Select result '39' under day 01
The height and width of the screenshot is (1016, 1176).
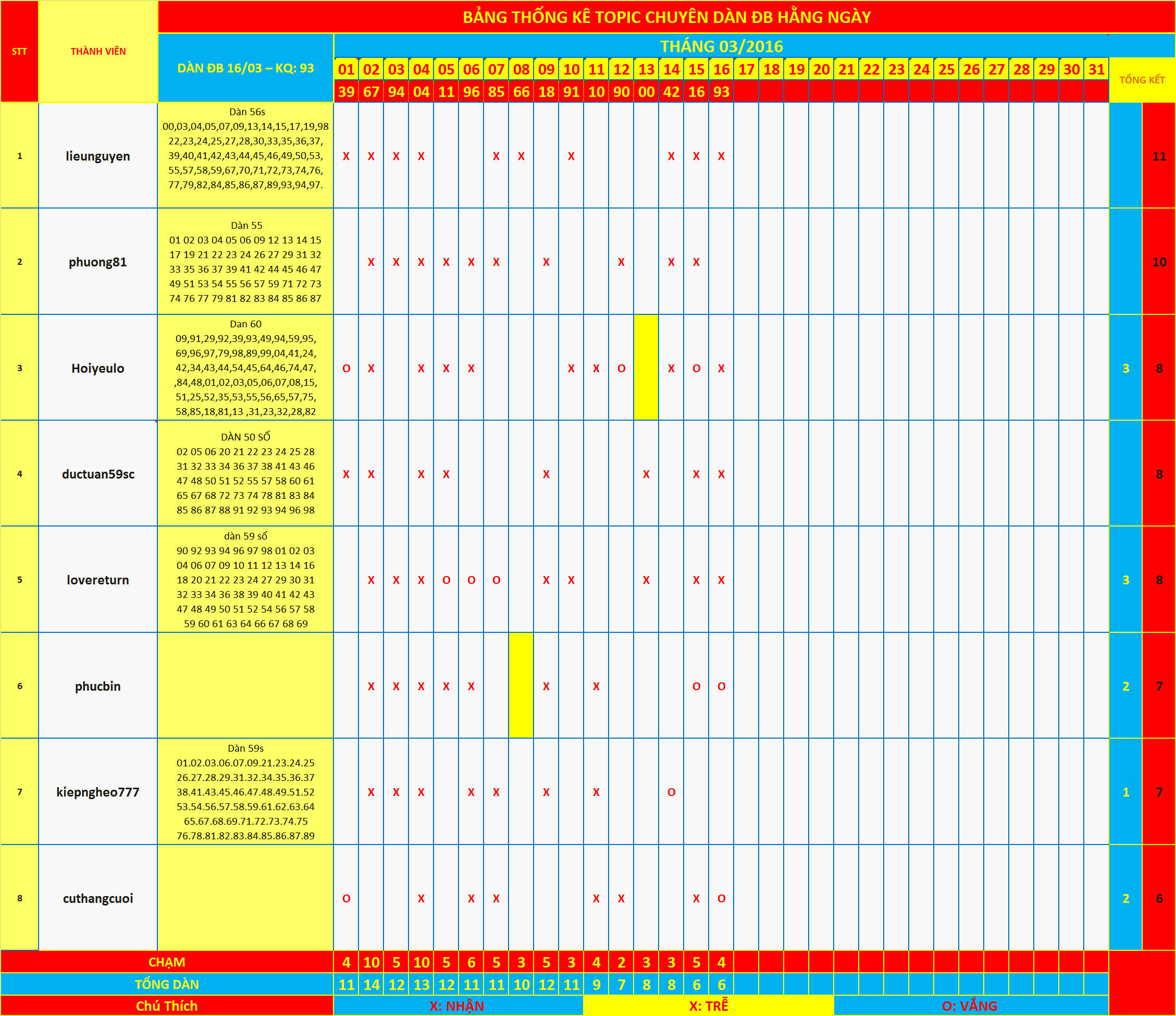pos(346,91)
